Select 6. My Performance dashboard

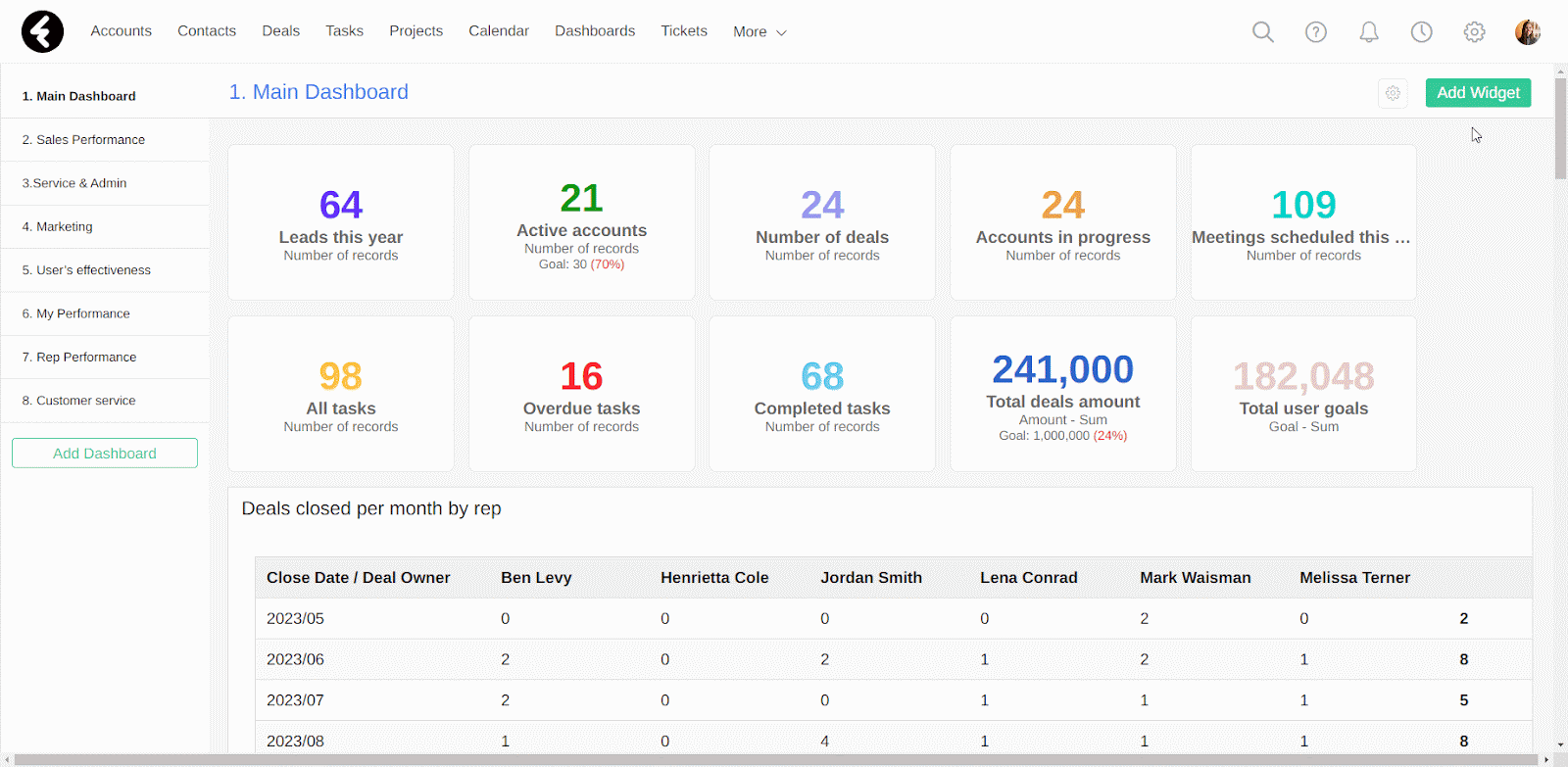[105, 313]
